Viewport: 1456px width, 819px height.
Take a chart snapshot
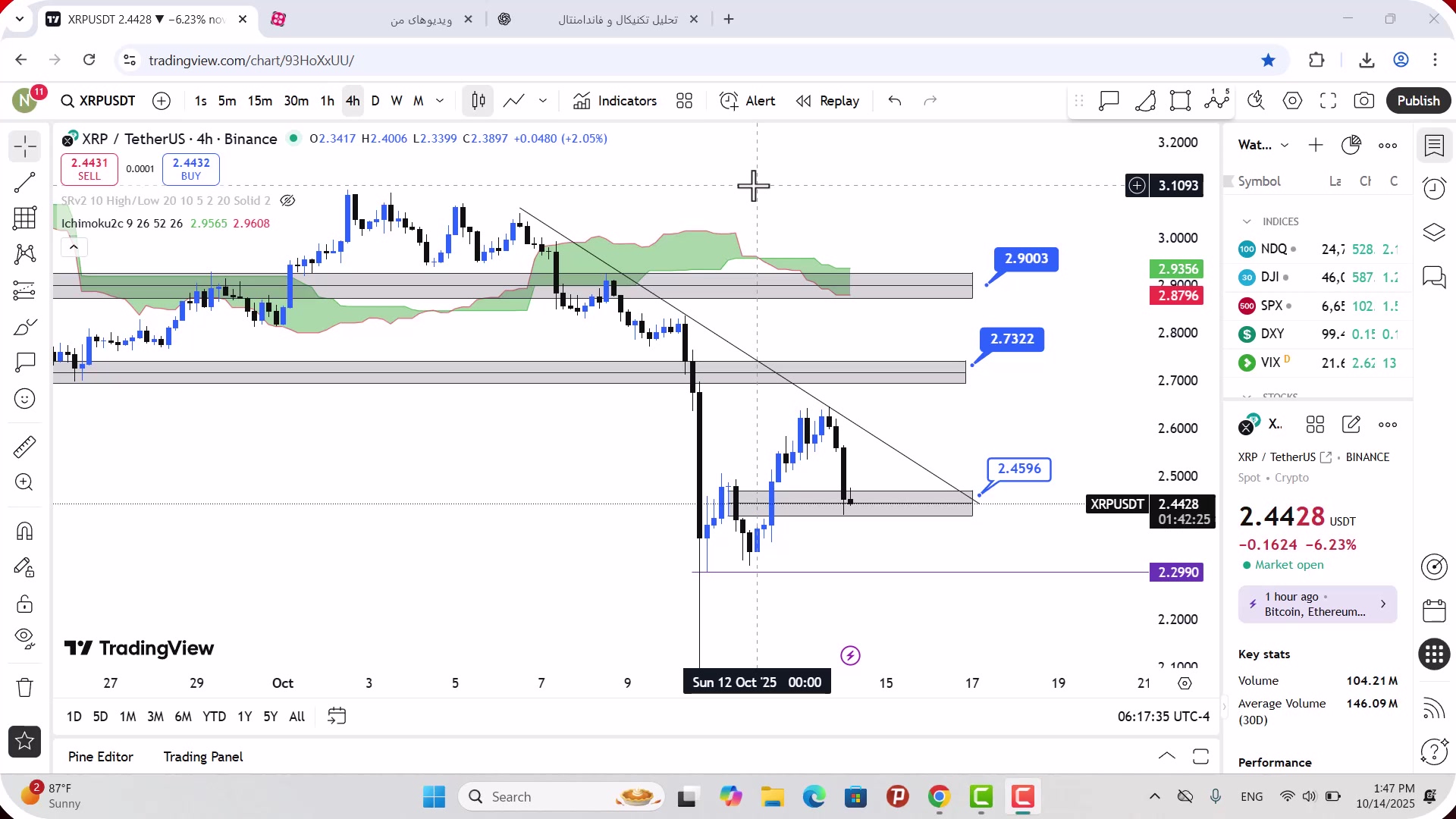pyautogui.click(x=1363, y=101)
